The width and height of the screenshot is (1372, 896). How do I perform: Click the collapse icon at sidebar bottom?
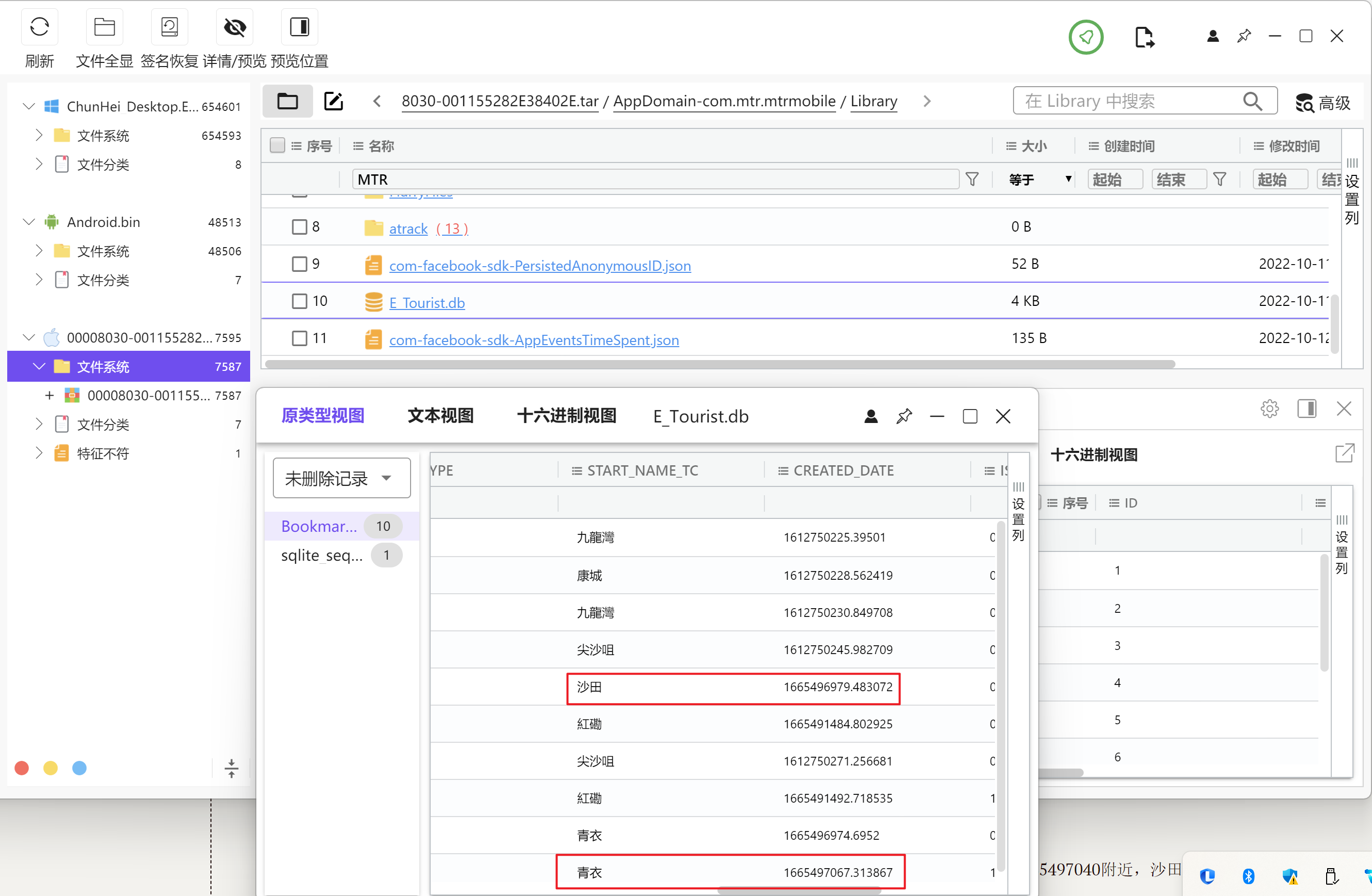(x=231, y=768)
